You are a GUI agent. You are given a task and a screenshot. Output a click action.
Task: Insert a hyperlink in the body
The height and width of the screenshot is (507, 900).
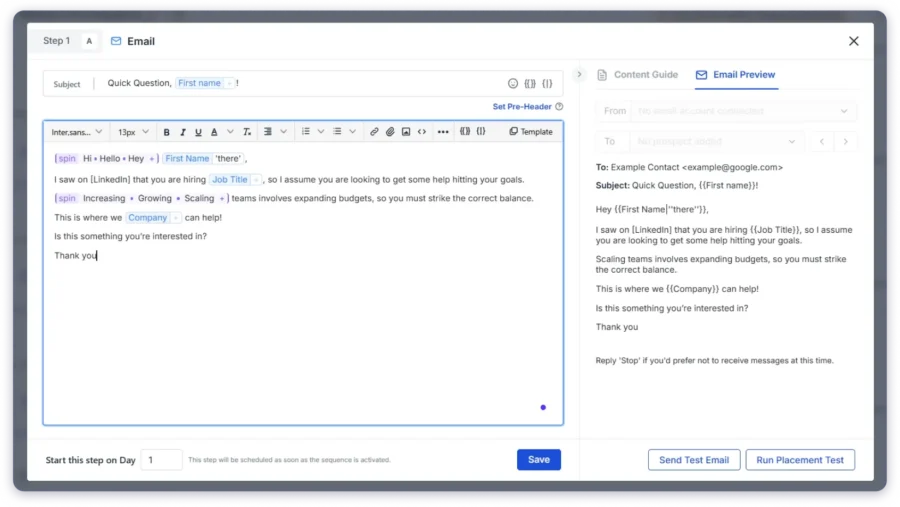(x=374, y=132)
